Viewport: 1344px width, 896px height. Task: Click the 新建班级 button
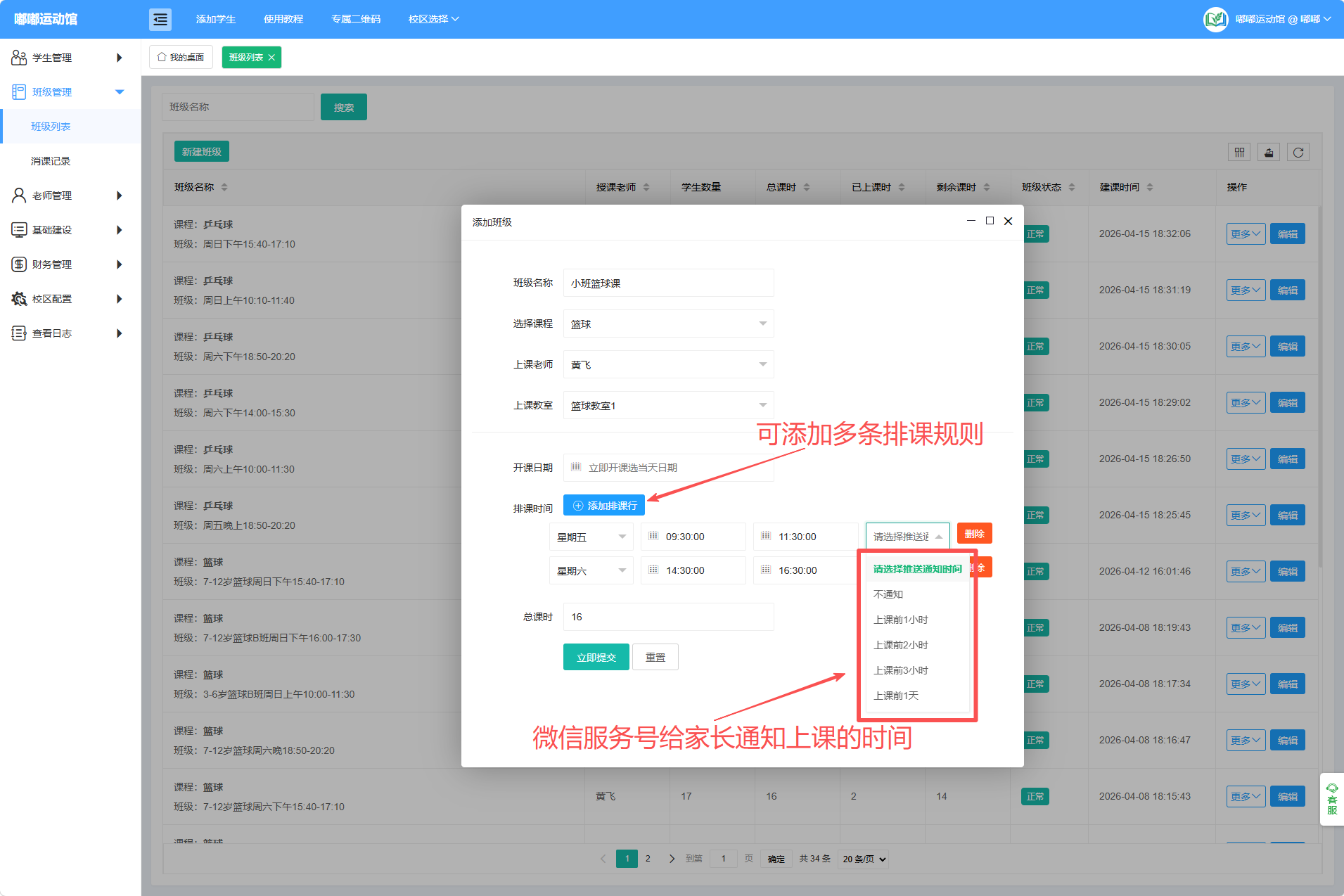pyautogui.click(x=202, y=152)
